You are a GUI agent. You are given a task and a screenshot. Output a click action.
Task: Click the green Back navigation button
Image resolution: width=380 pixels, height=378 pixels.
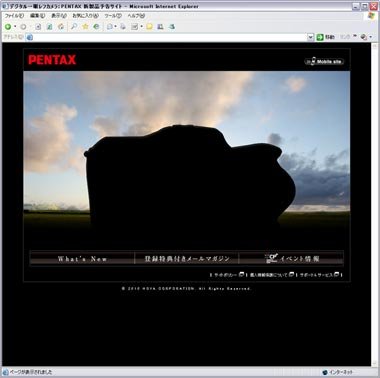[8, 26]
